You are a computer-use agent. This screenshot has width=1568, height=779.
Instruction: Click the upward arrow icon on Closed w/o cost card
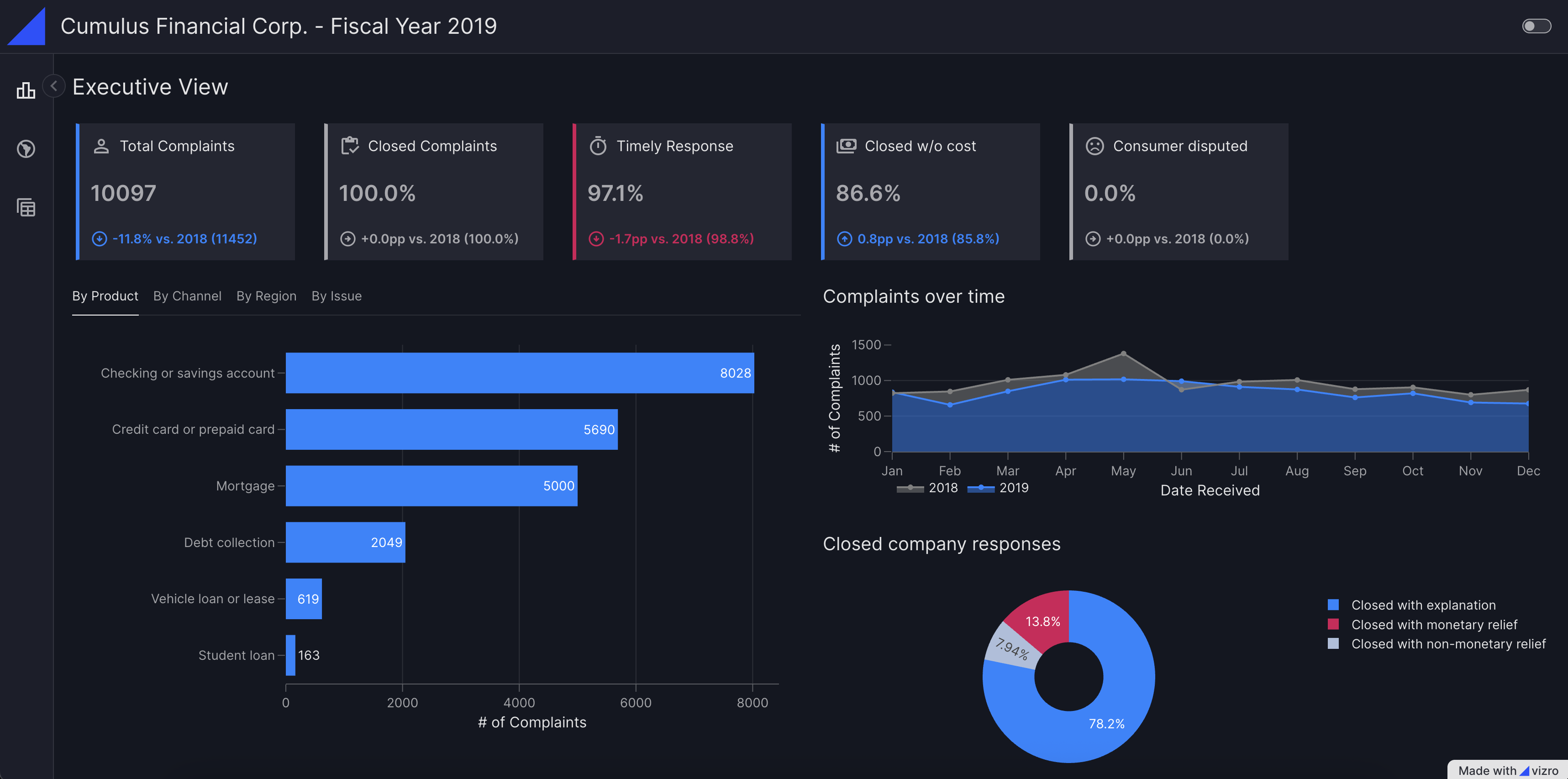click(x=844, y=238)
